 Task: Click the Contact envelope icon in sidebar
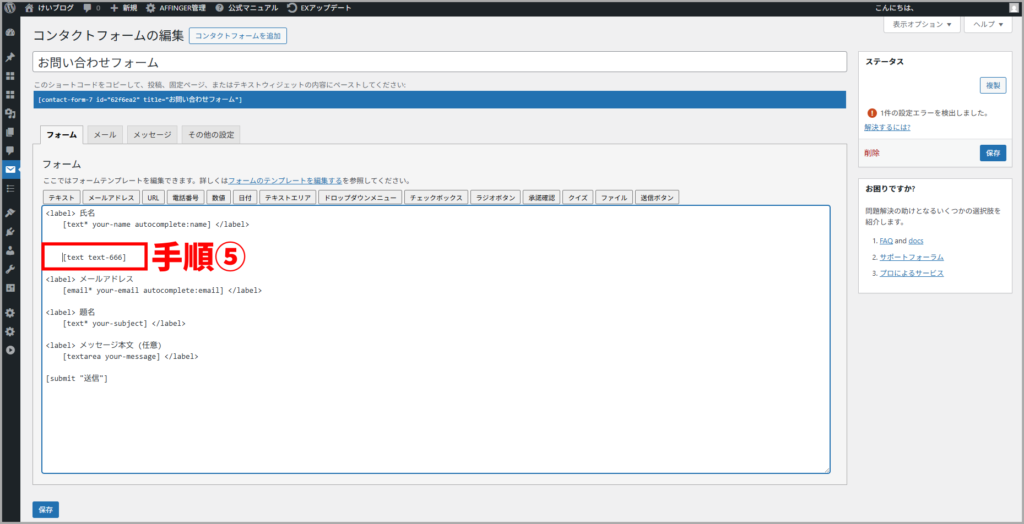[x=10, y=170]
